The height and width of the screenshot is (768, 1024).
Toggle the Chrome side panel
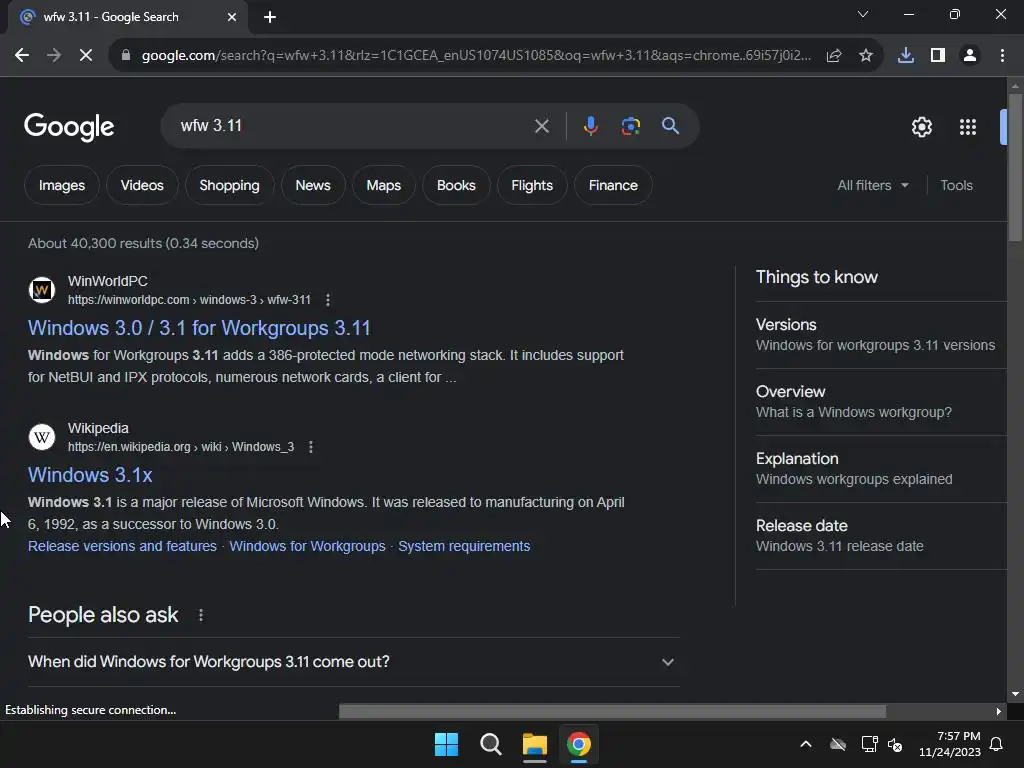point(938,56)
